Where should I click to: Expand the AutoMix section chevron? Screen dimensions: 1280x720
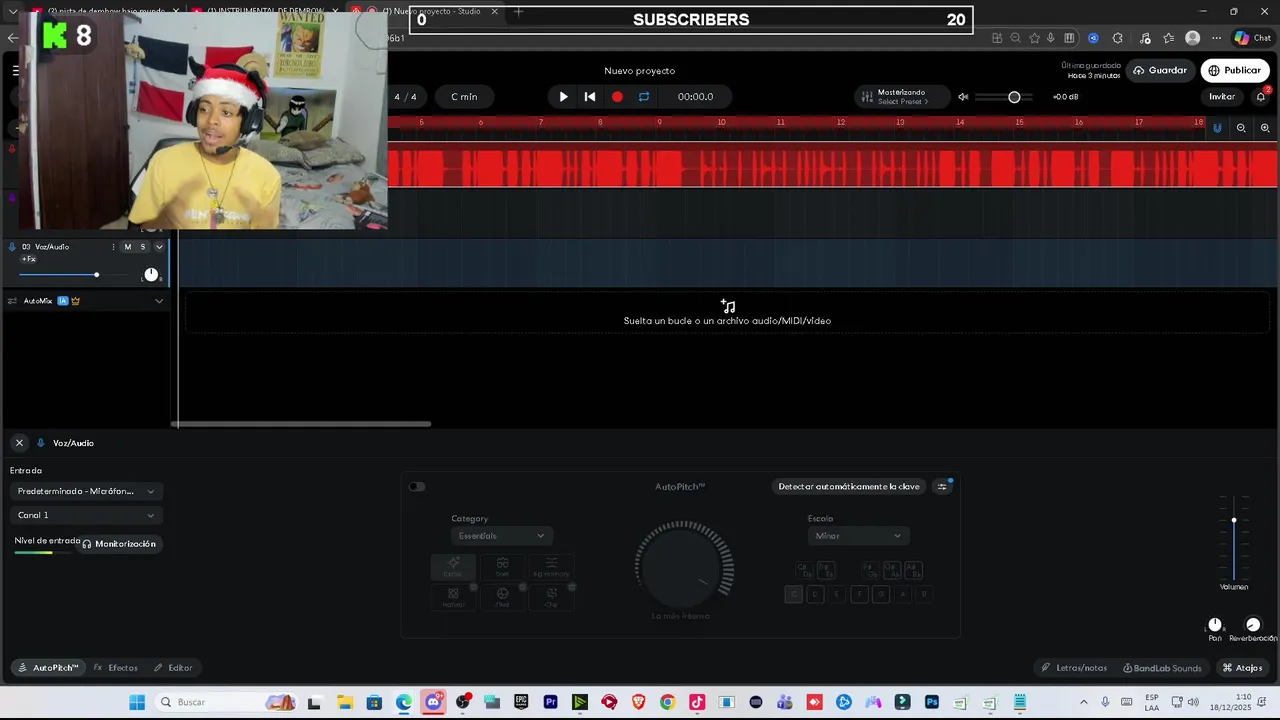[159, 301]
